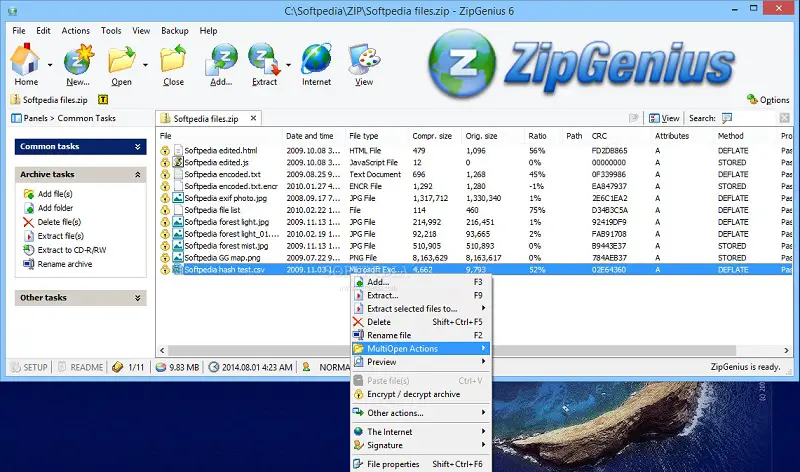Click Add file(s) in Archive tasks
800x472 pixels.
(x=48, y=194)
